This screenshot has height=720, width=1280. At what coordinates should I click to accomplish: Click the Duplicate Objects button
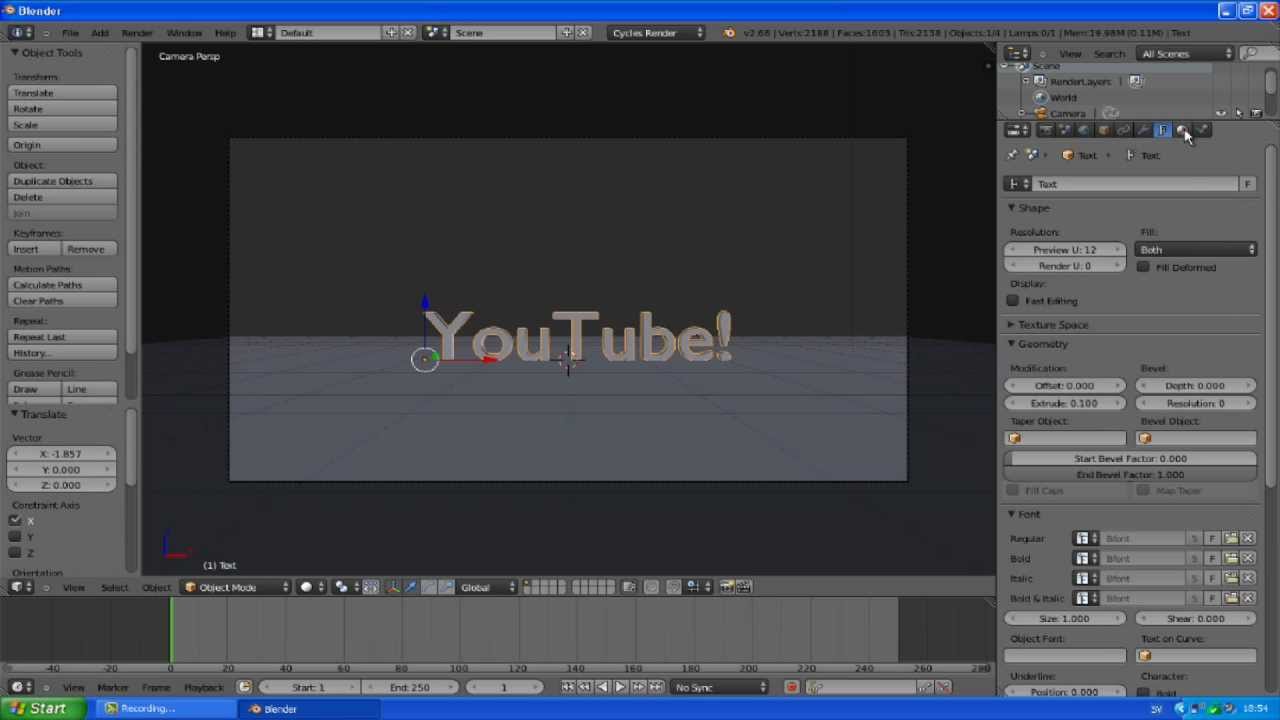[x=63, y=181]
